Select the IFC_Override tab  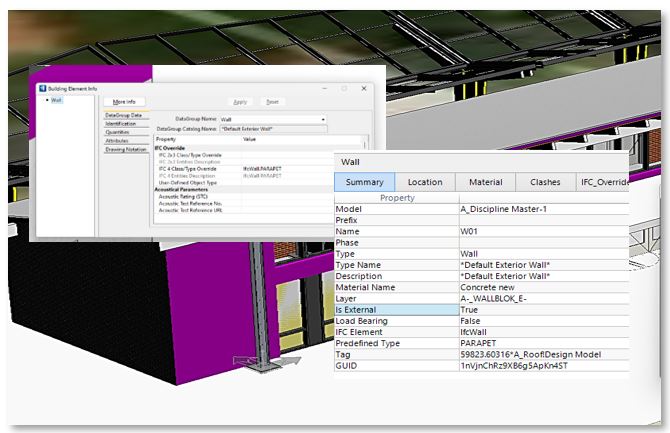[x=603, y=182]
